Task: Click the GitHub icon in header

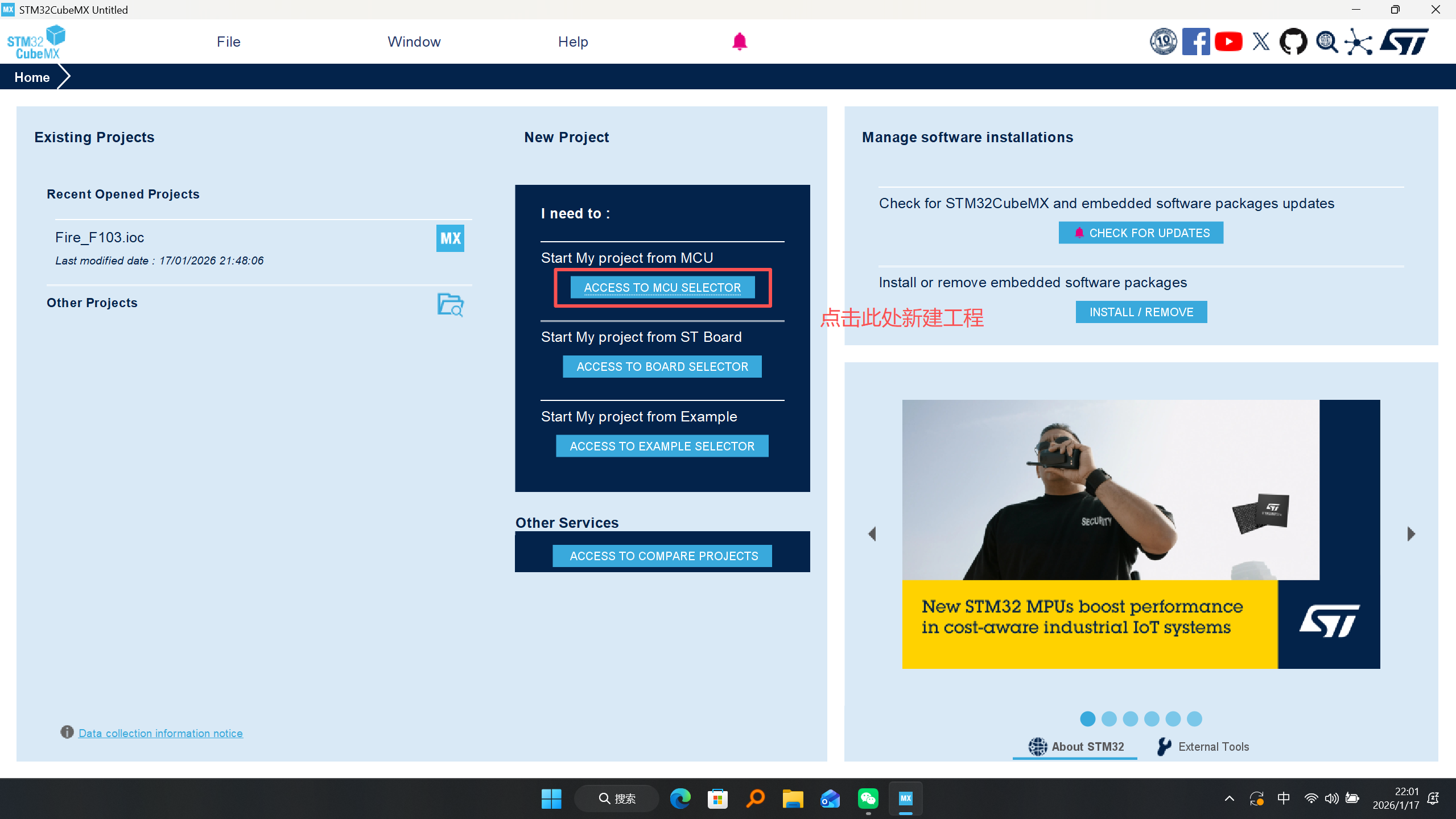Action: (1293, 42)
